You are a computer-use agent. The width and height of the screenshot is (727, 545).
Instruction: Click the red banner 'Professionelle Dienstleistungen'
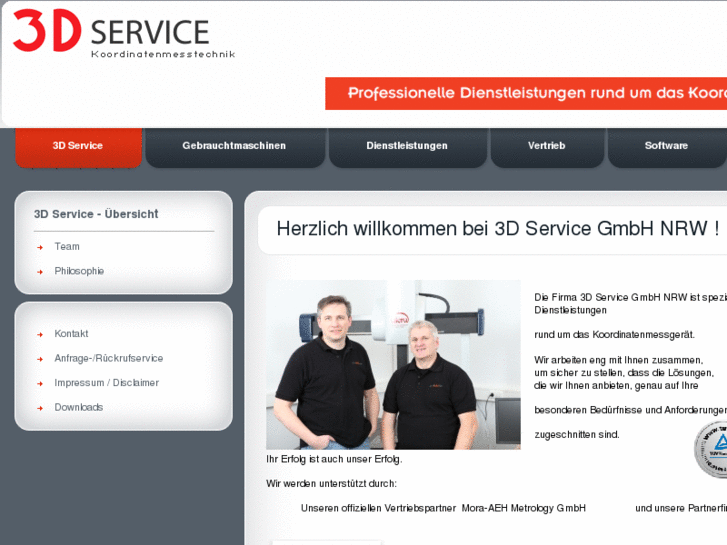pos(526,94)
